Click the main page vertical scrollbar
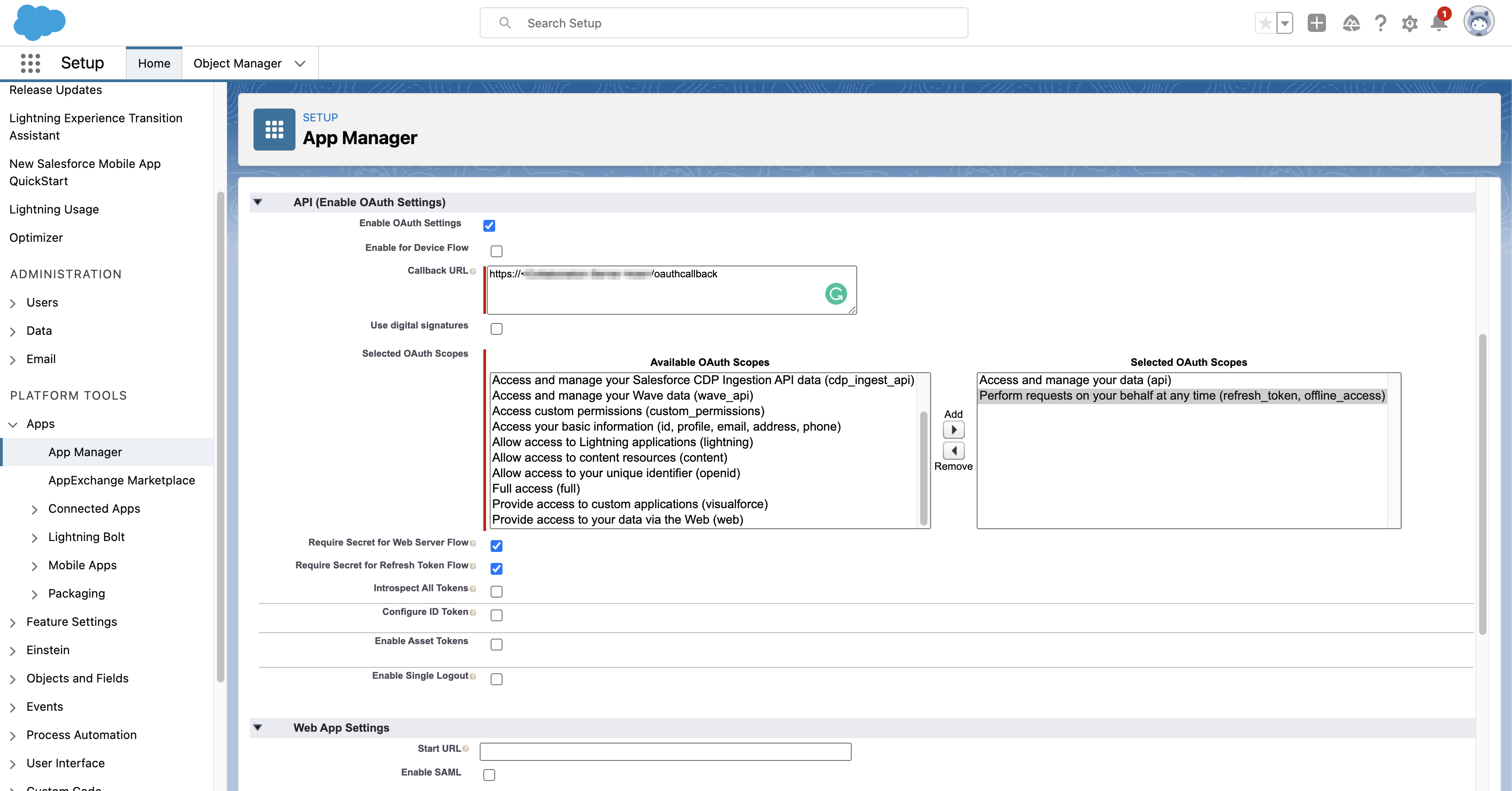The image size is (1512, 791). [1482, 484]
